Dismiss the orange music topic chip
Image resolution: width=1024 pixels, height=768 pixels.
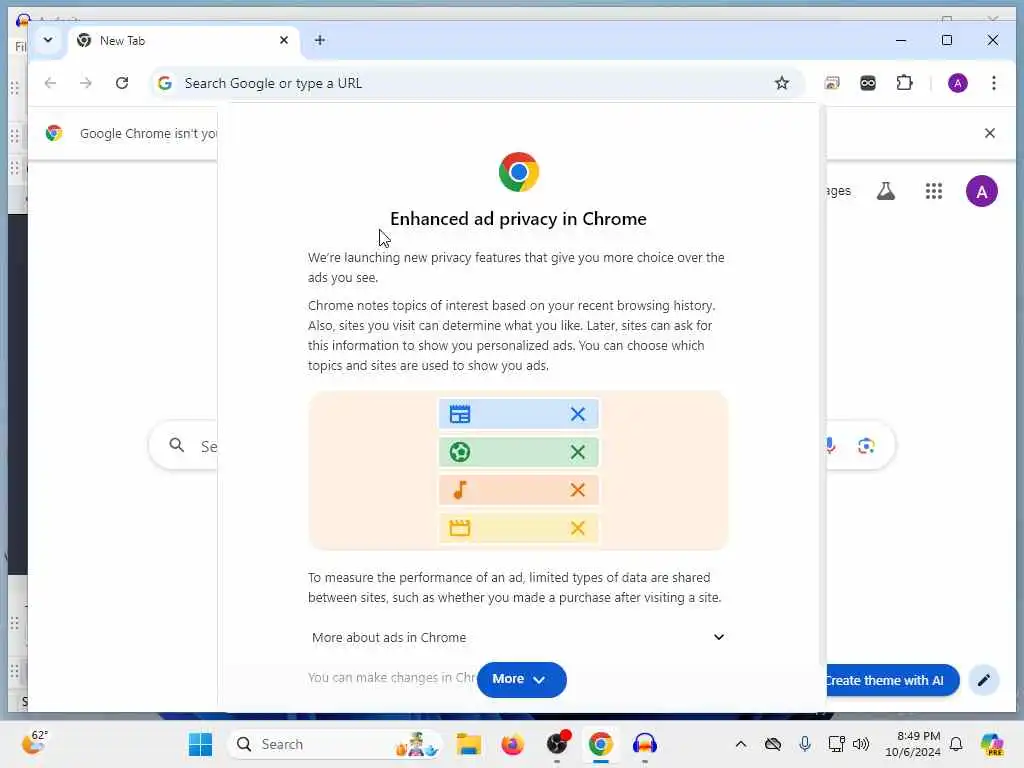577,490
